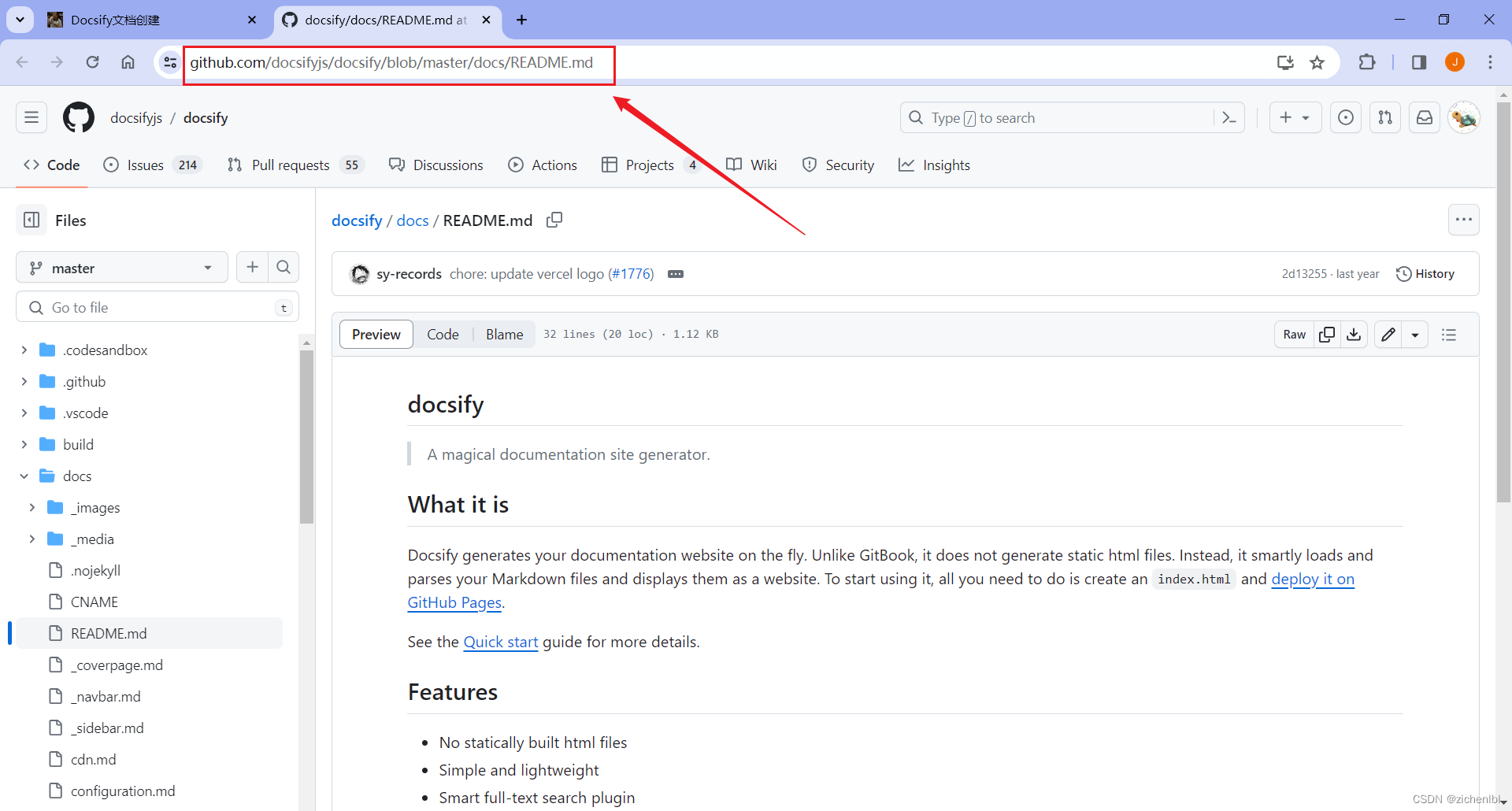Open browser extensions puzzle icon
Image resolution: width=1512 pixels, height=811 pixels.
pos(1367,62)
